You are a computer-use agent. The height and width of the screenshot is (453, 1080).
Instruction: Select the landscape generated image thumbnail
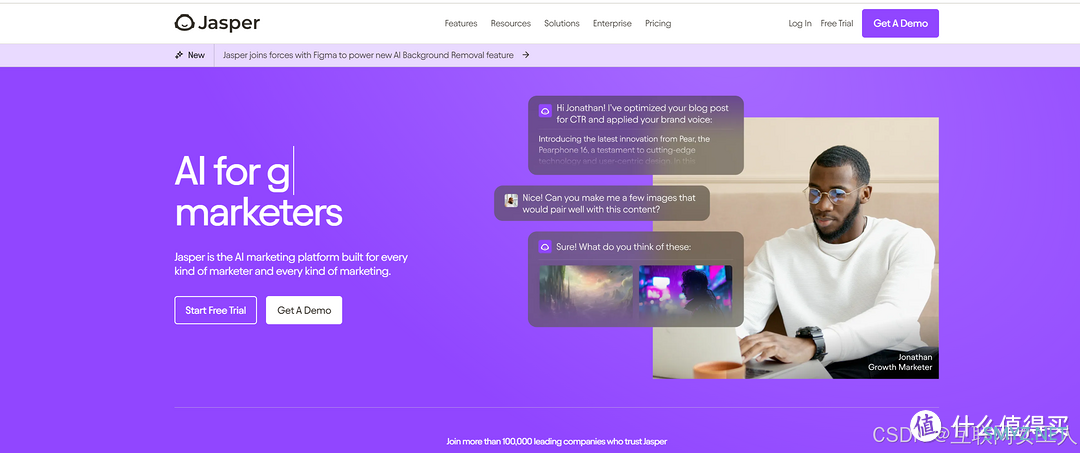tap(586, 292)
